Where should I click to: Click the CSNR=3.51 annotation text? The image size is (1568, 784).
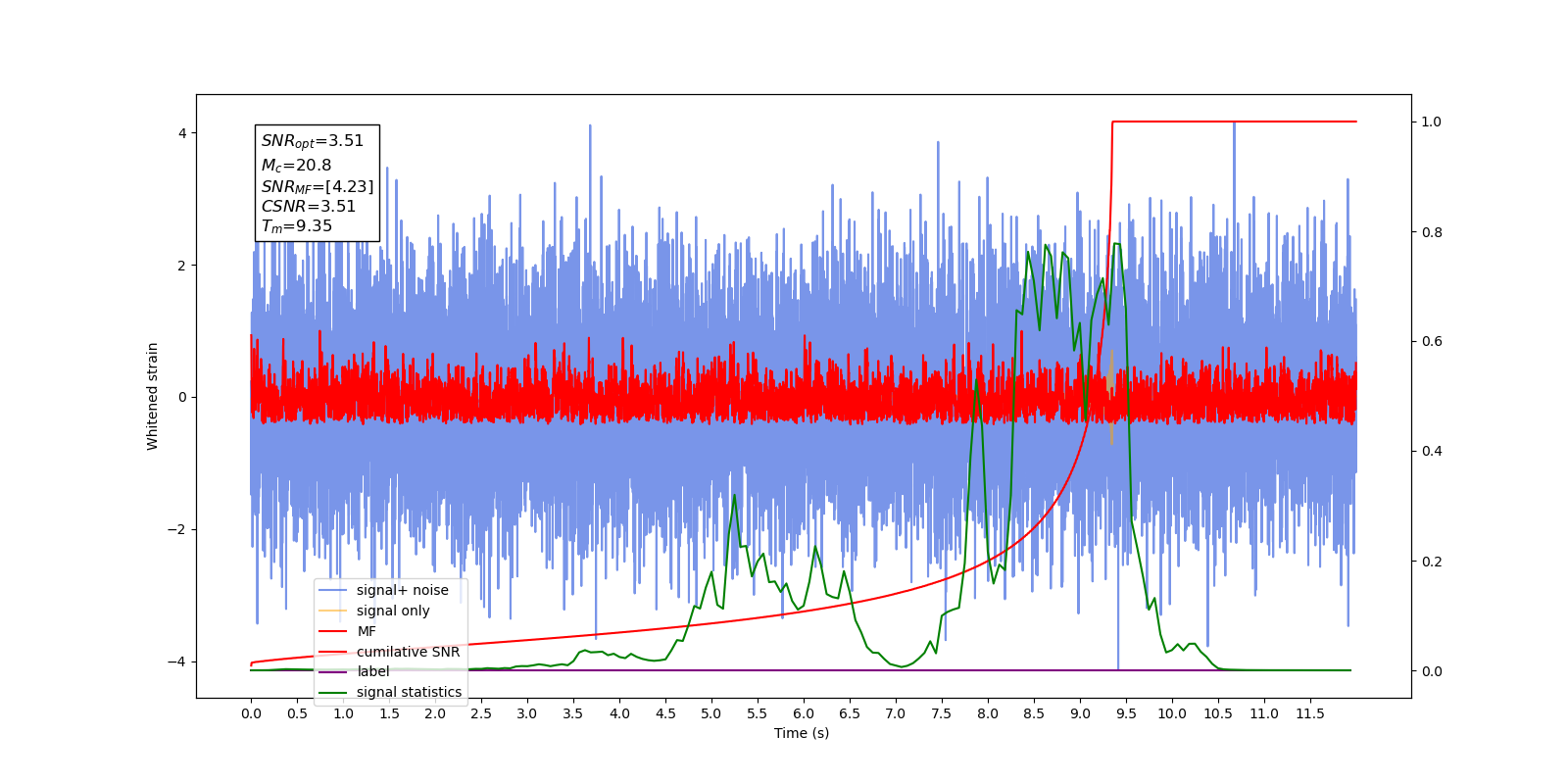click(309, 206)
